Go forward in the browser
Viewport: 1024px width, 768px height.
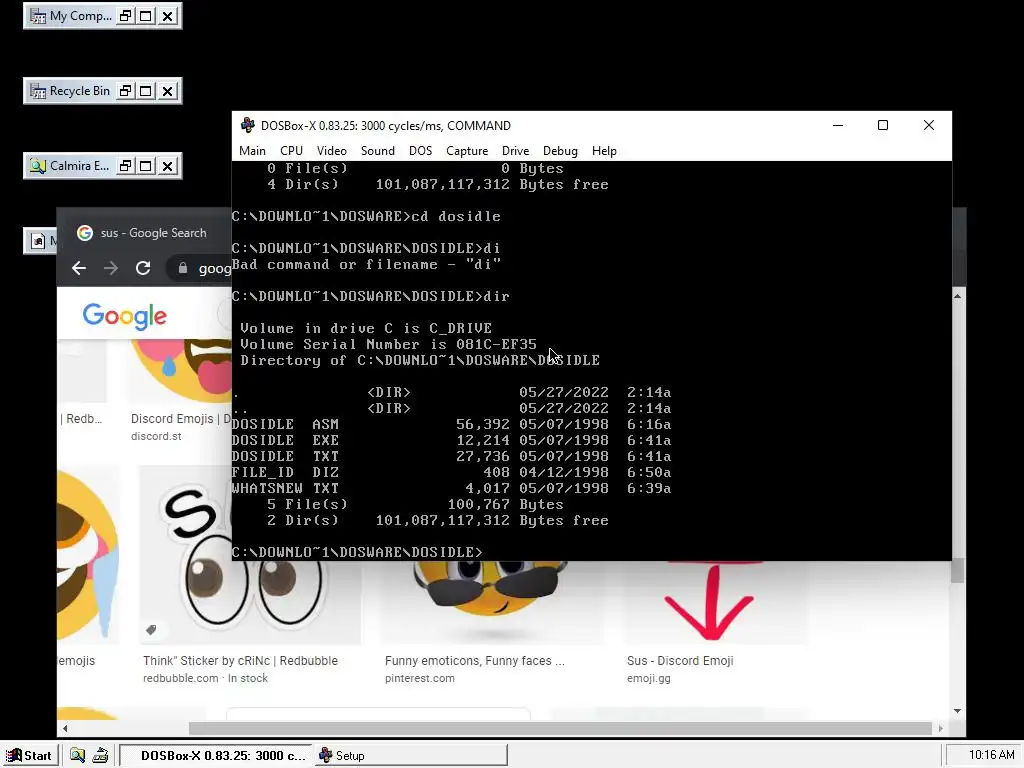tap(111, 268)
